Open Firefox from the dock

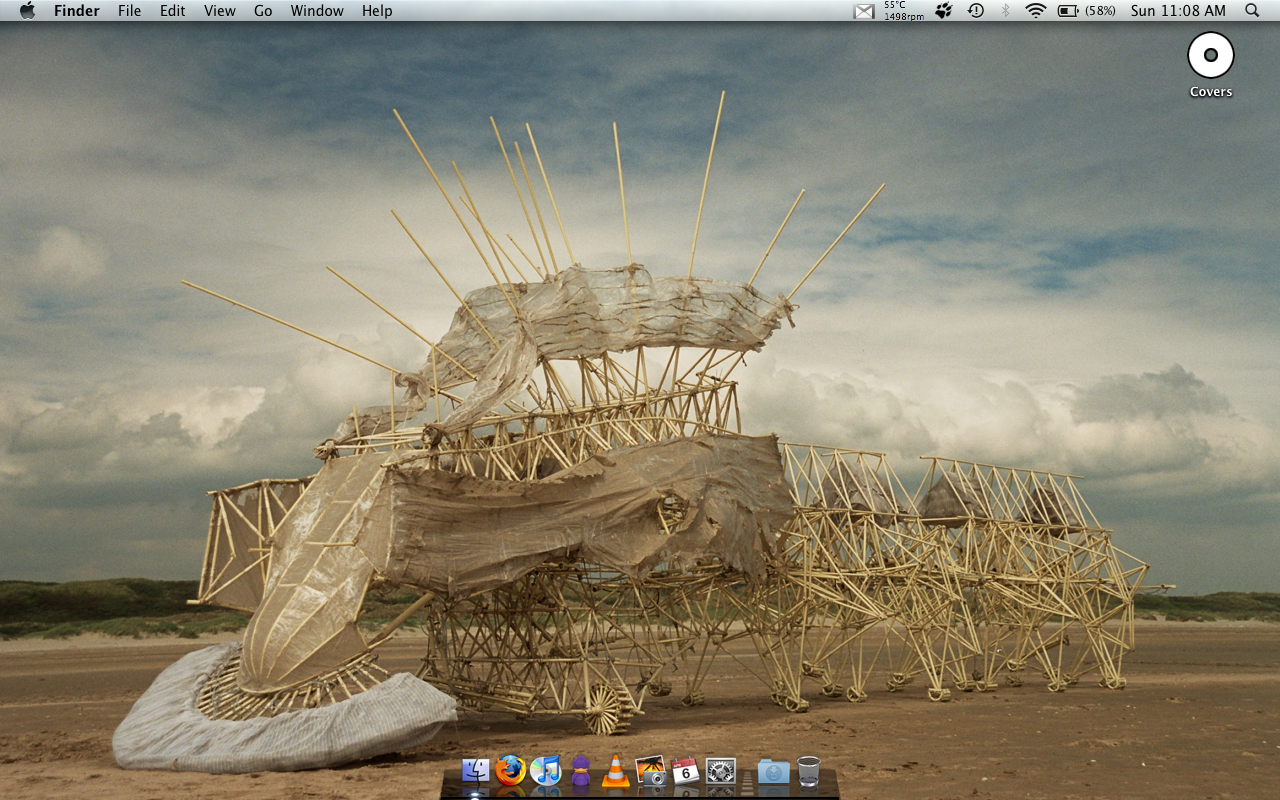click(510, 771)
